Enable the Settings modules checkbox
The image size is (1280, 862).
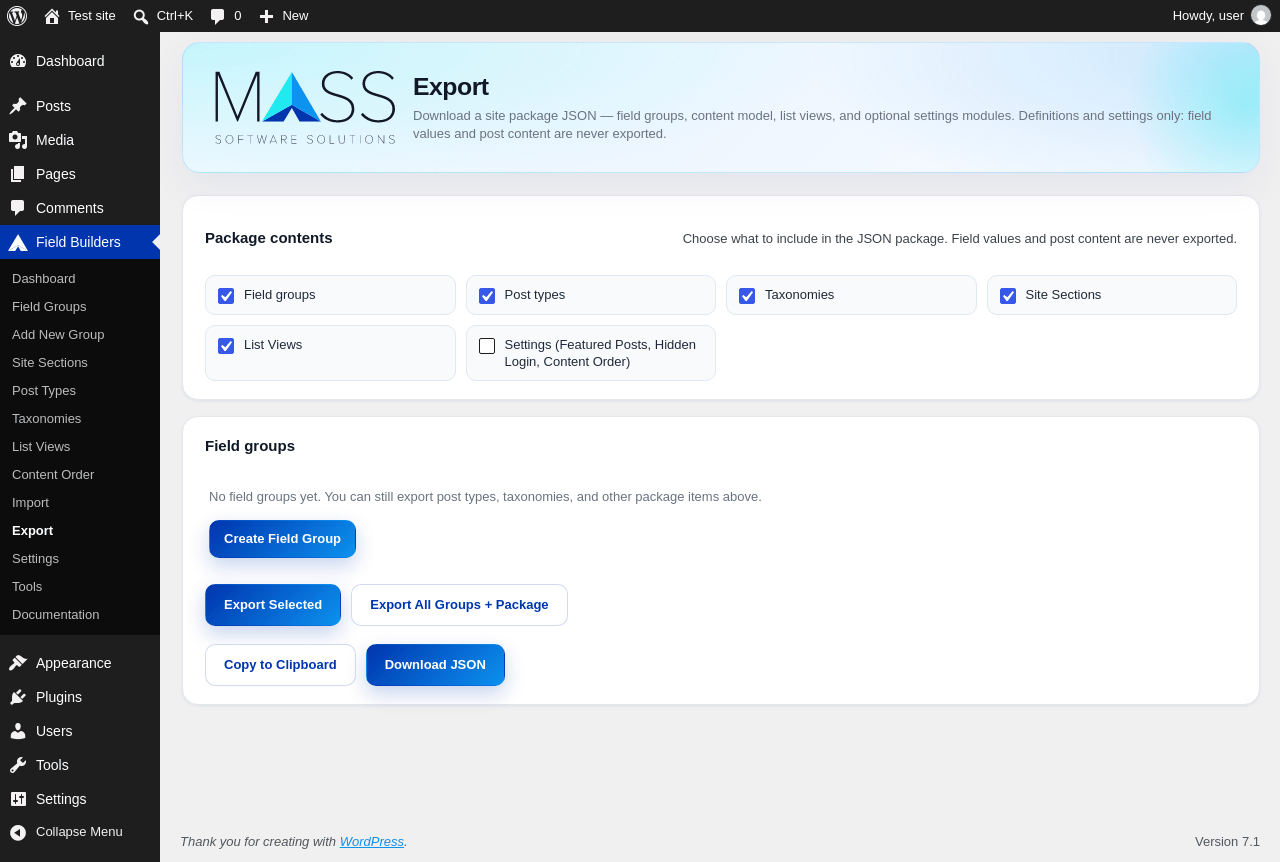coord(487,346)
